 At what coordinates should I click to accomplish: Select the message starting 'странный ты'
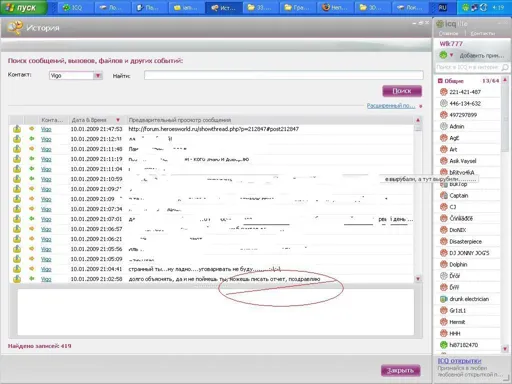pyautogui.click(x=204, y=269)
